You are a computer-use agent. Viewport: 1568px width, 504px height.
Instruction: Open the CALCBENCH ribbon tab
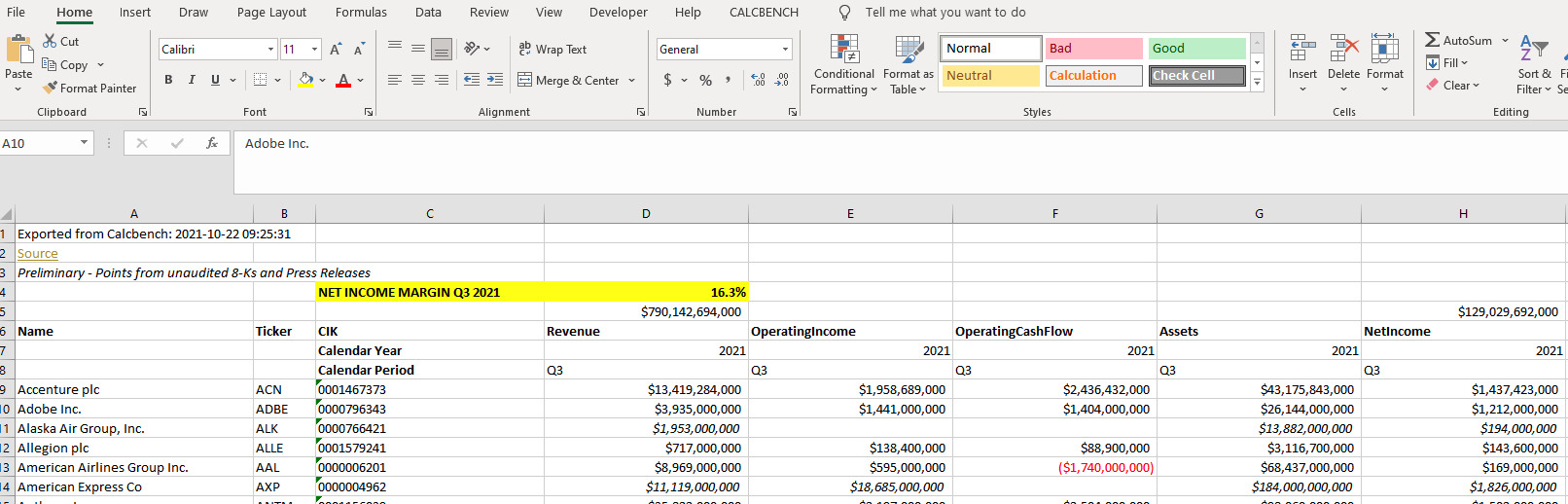764,13
